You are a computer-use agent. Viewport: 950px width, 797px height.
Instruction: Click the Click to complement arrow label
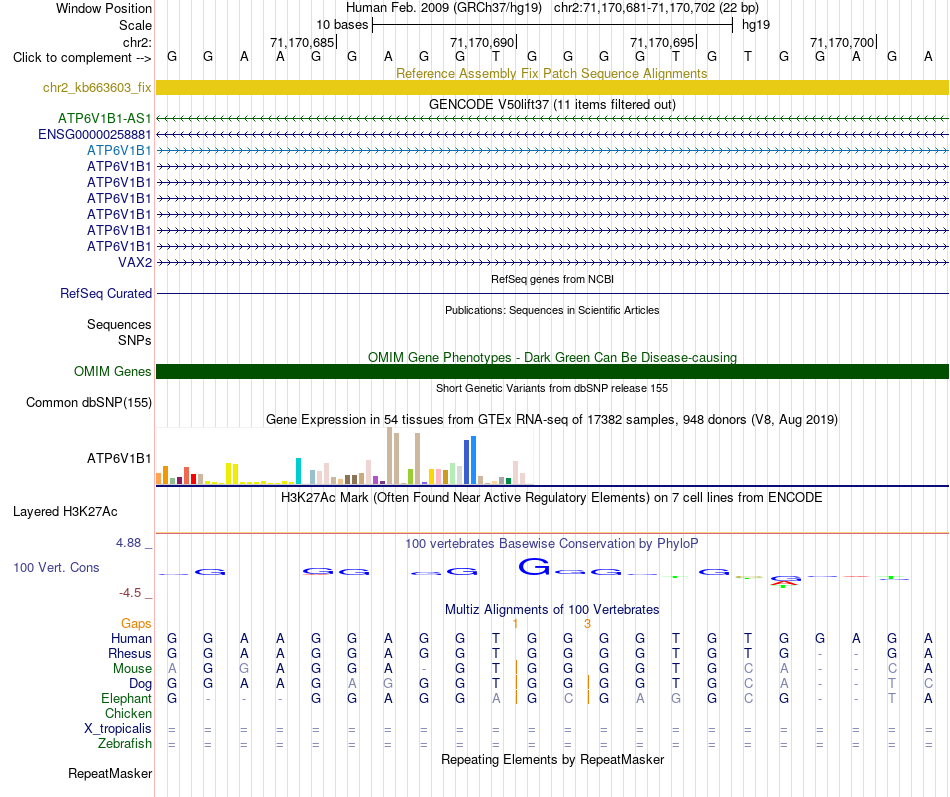click(x=82, y=58)
